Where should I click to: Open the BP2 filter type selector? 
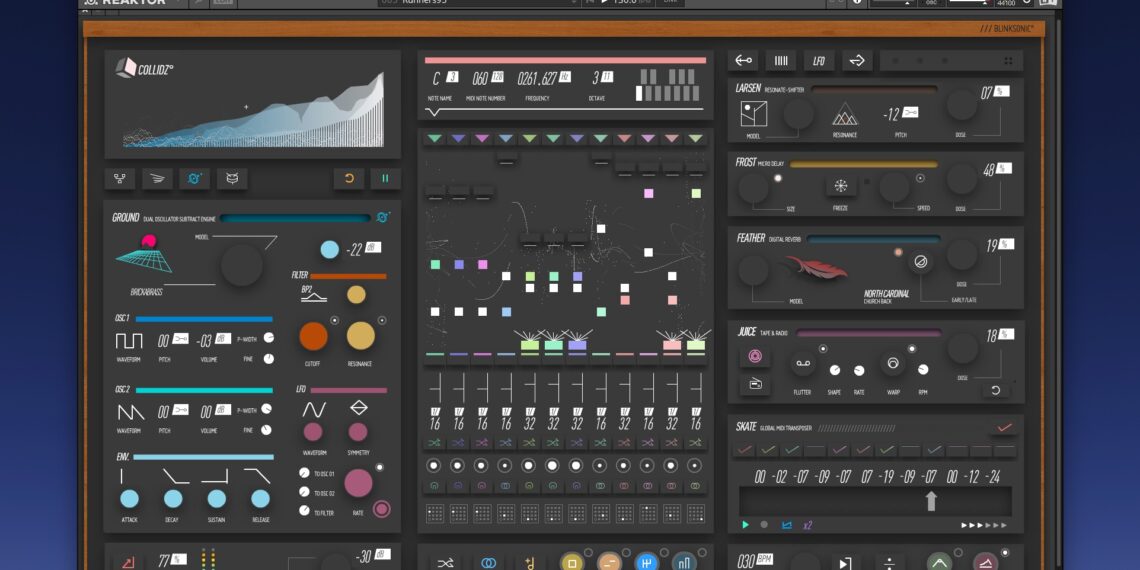(313, 294)
